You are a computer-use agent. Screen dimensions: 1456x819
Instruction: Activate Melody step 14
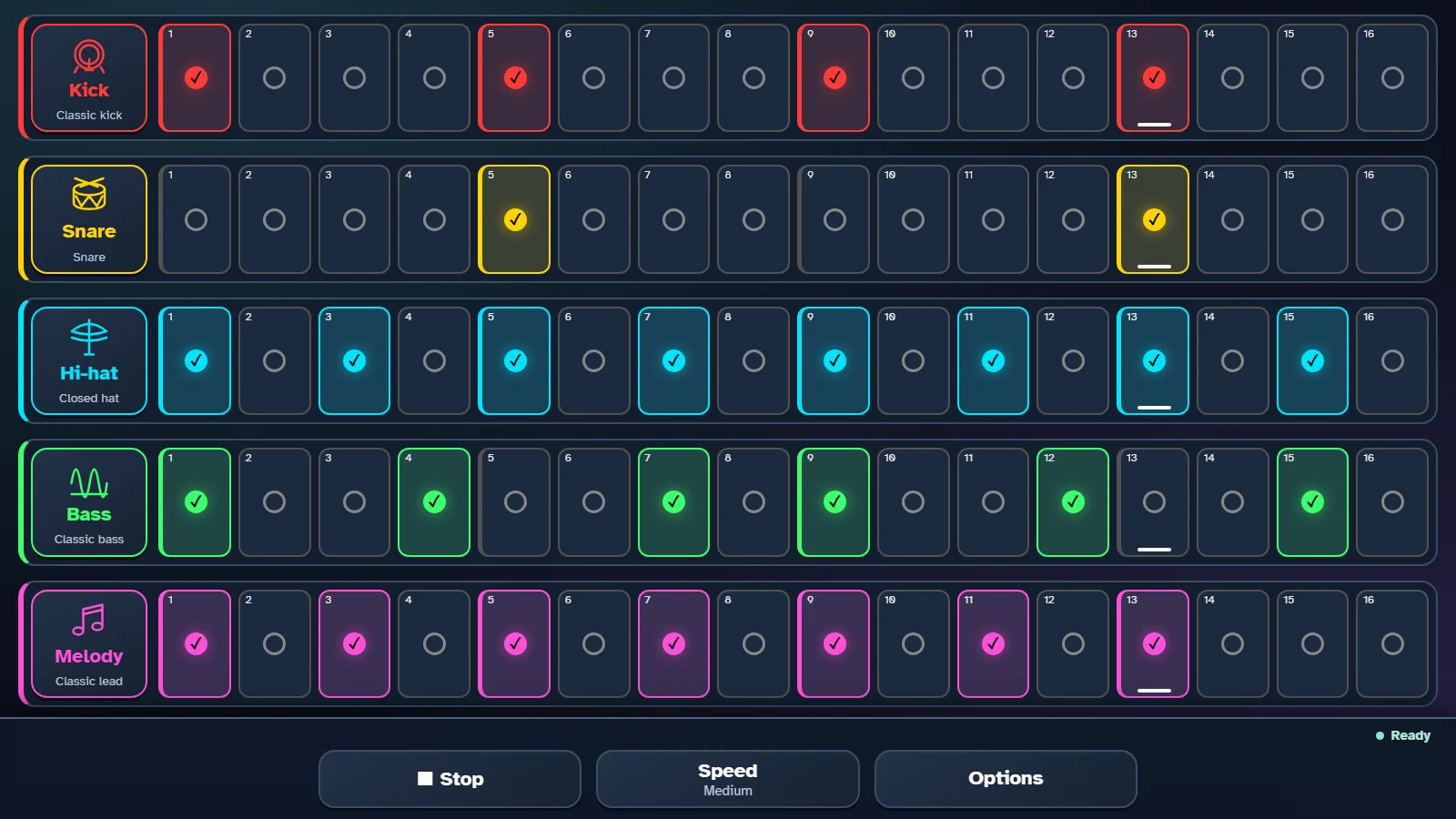click(x=1232, y=644)
